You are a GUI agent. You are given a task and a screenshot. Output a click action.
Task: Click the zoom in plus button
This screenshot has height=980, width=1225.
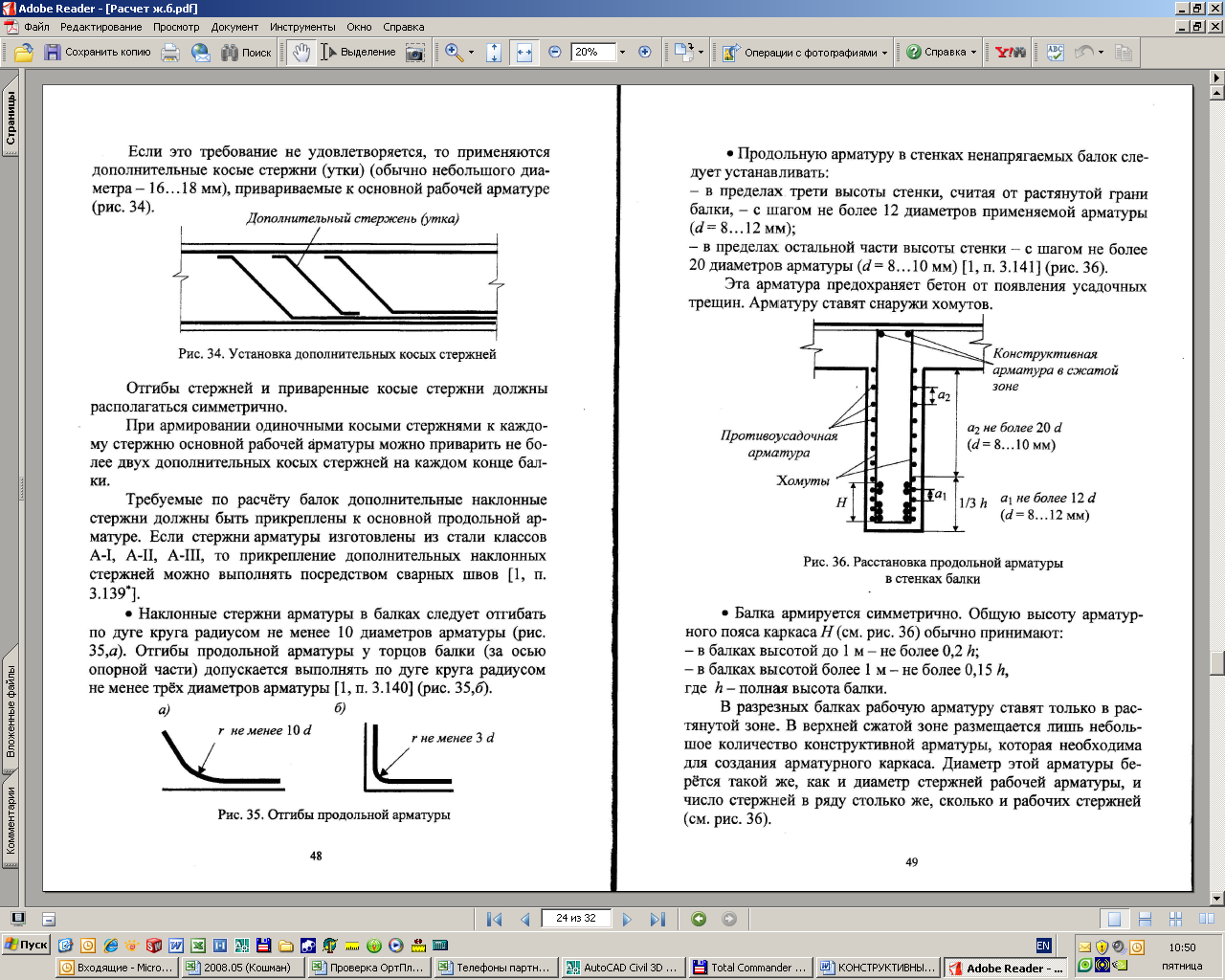coord(644,53)
